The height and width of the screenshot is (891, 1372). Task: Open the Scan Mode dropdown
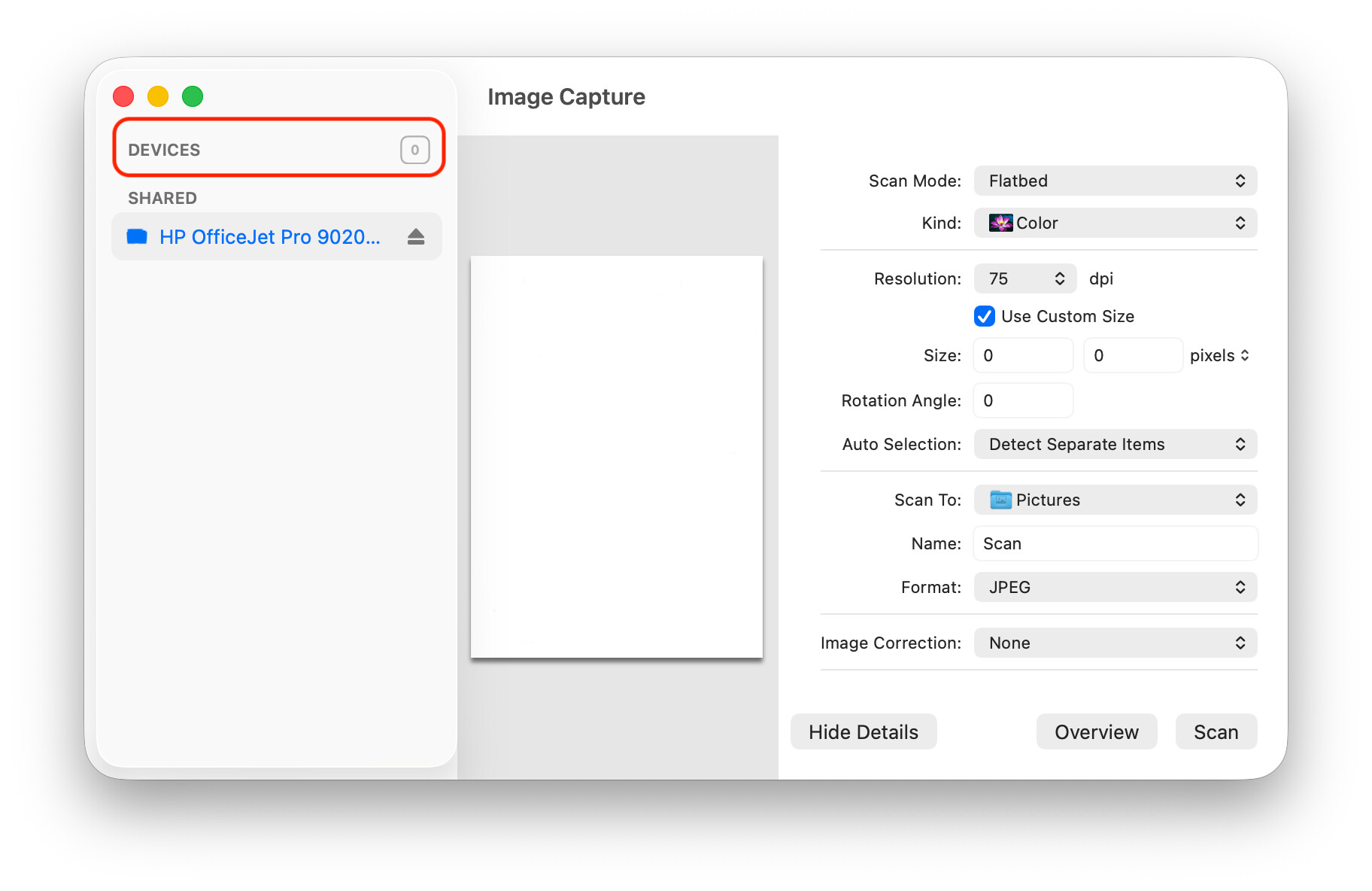click(x=1115, y=181)
